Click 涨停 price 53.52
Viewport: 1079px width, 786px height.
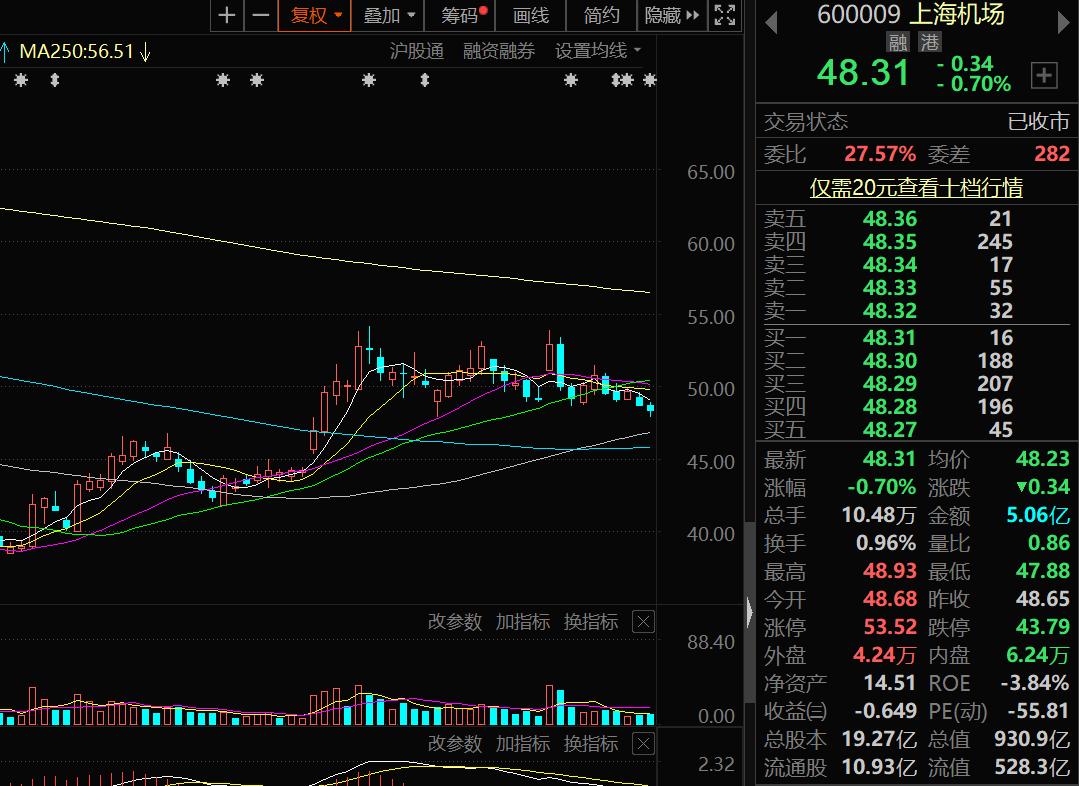tap(890, 627)
